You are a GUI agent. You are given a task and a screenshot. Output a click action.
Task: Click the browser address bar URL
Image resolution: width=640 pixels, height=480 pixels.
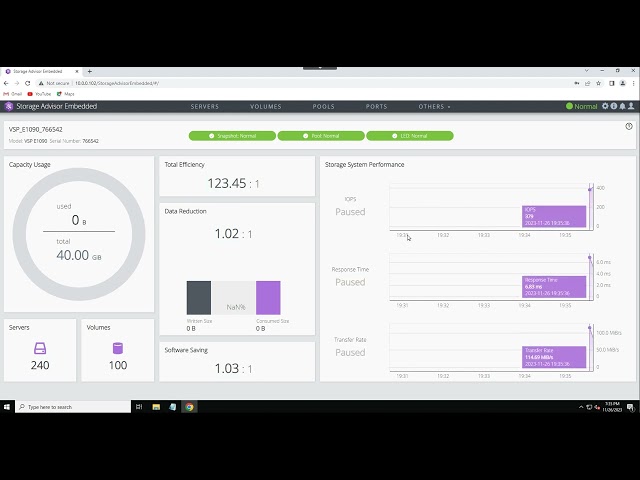pyautogui.click(x=117, y=83)
